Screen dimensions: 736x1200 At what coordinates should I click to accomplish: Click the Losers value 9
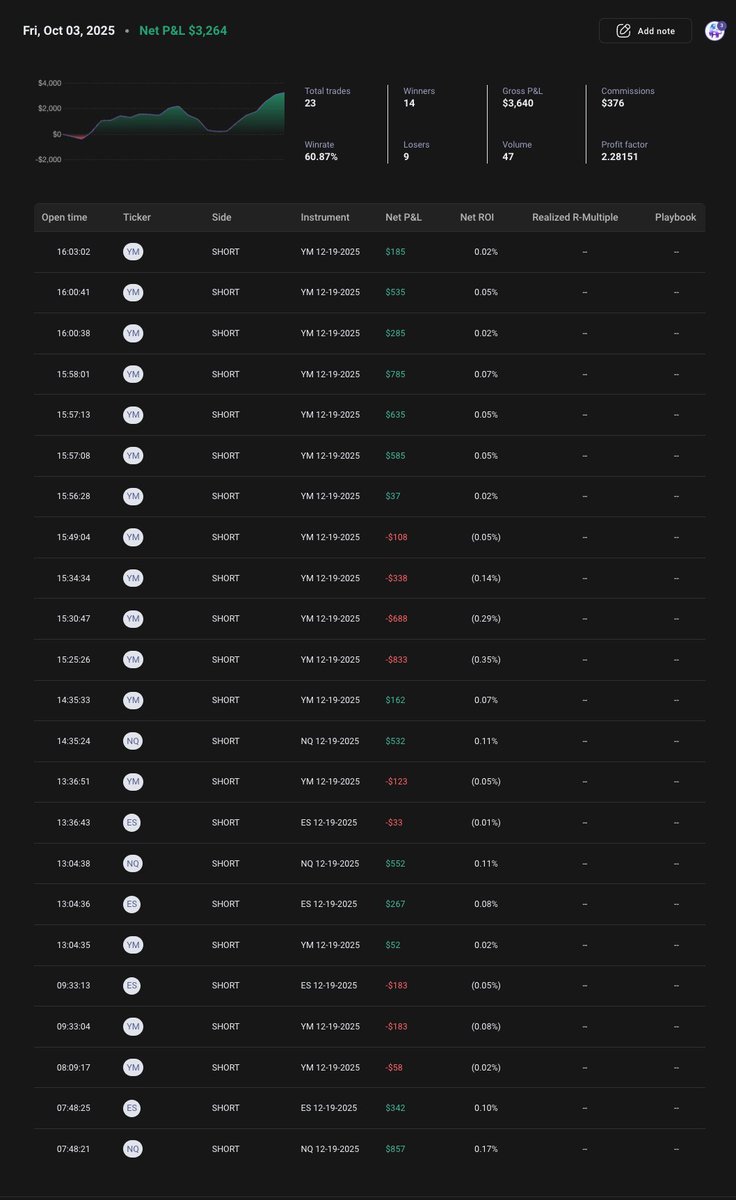click(406, 157)
